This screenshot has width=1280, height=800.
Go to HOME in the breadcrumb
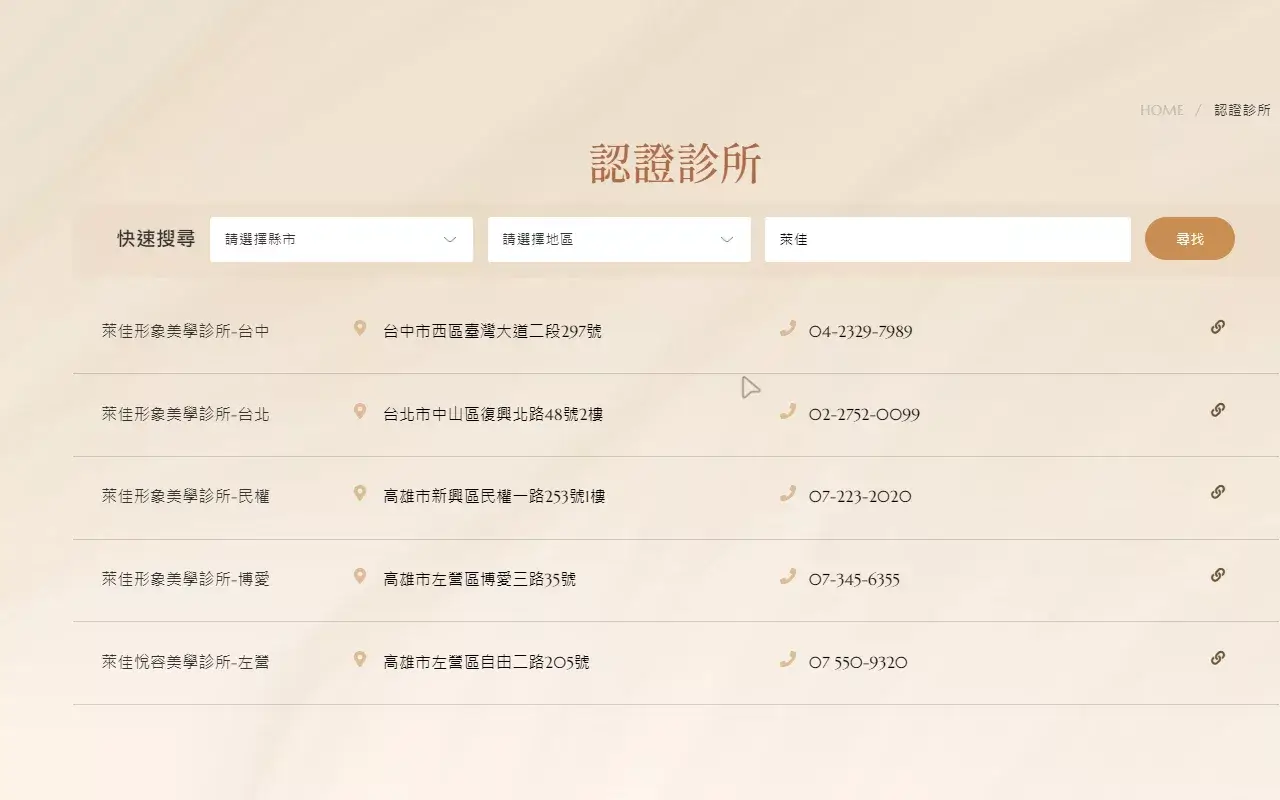point(1162,110)
